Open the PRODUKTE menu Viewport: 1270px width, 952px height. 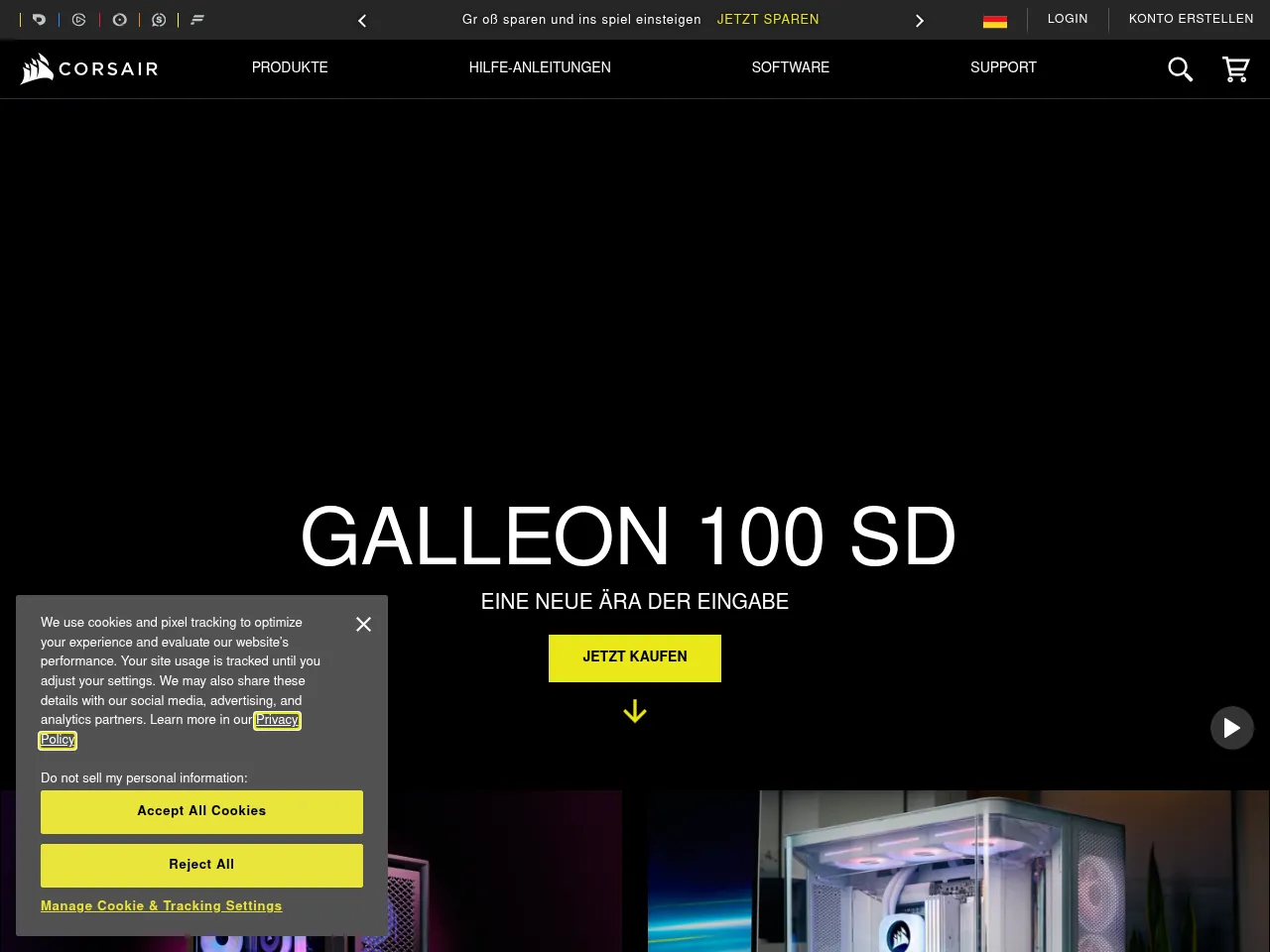click(x=290, y=67)
